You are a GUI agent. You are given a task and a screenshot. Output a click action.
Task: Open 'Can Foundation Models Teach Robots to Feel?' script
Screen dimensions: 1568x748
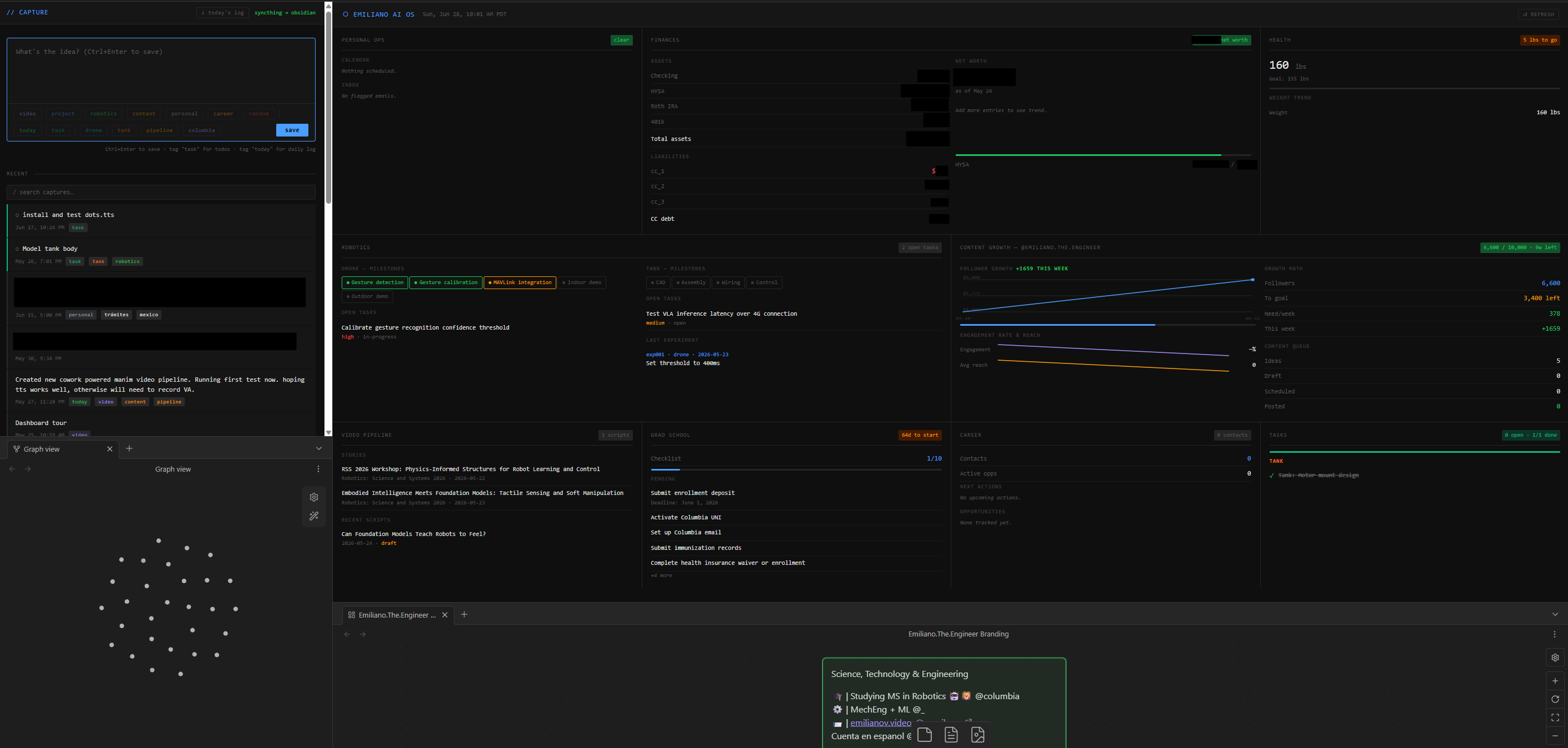pos(414,534)
